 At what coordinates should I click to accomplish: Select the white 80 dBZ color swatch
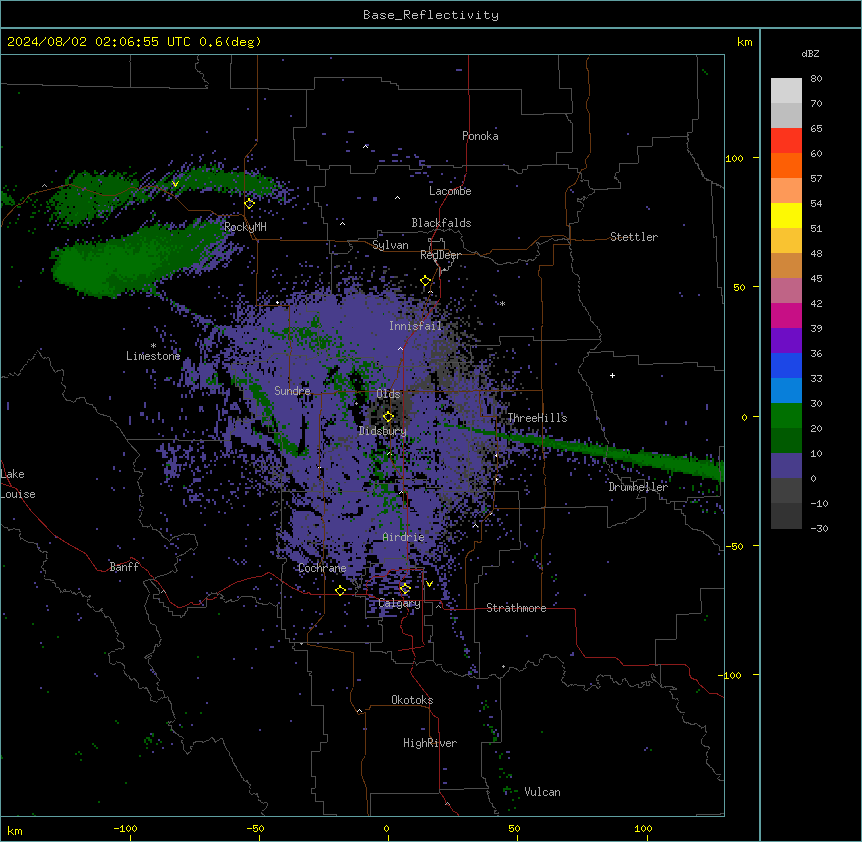pyautogui.click(x=786, y=90)
